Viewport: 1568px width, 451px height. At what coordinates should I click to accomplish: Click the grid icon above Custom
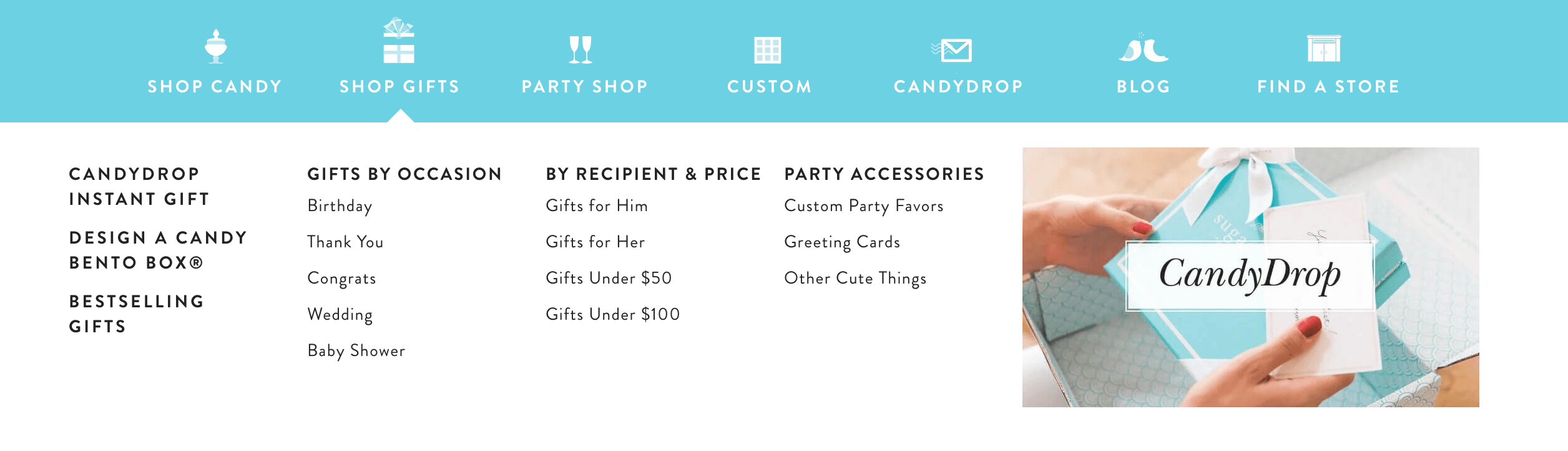pos(768,50)
